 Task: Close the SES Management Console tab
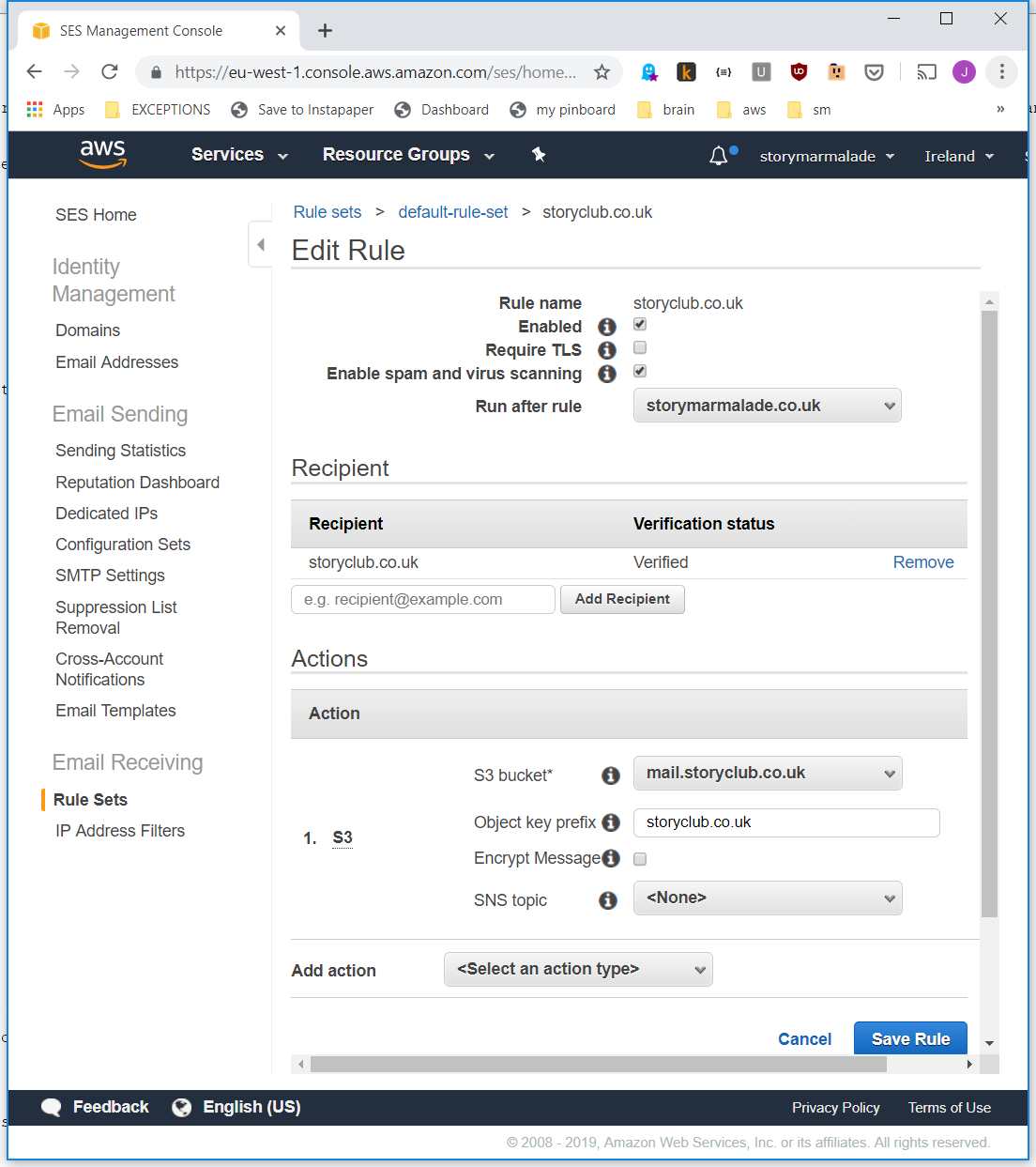281,31
